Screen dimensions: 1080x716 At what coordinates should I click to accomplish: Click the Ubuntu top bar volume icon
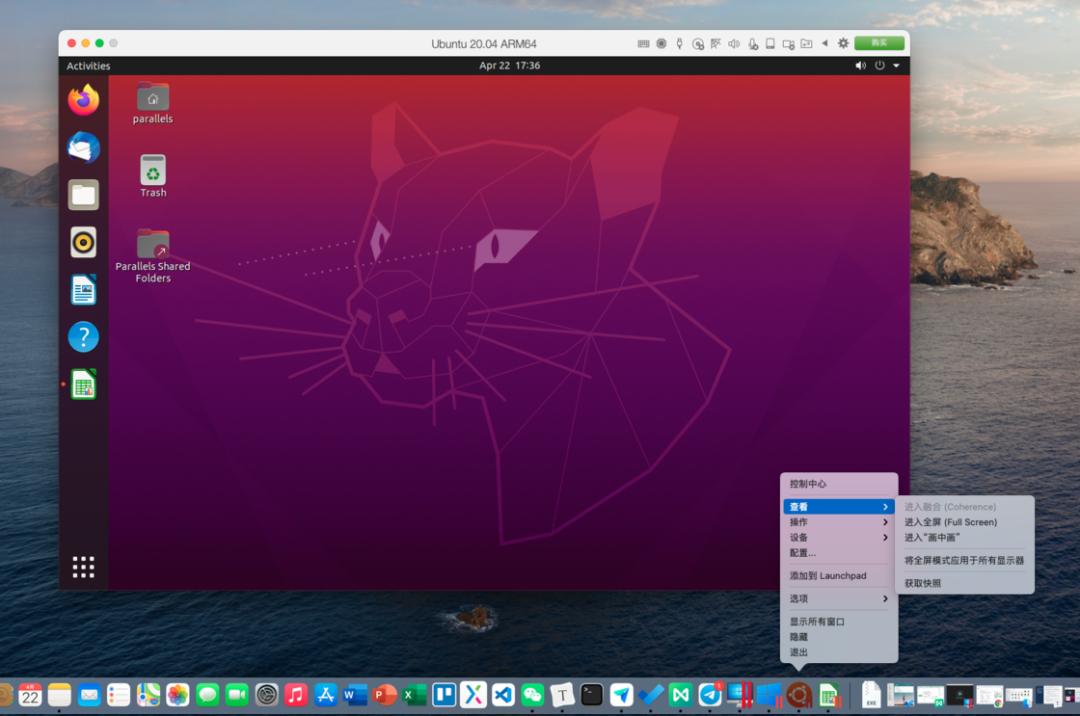(860, 66)
